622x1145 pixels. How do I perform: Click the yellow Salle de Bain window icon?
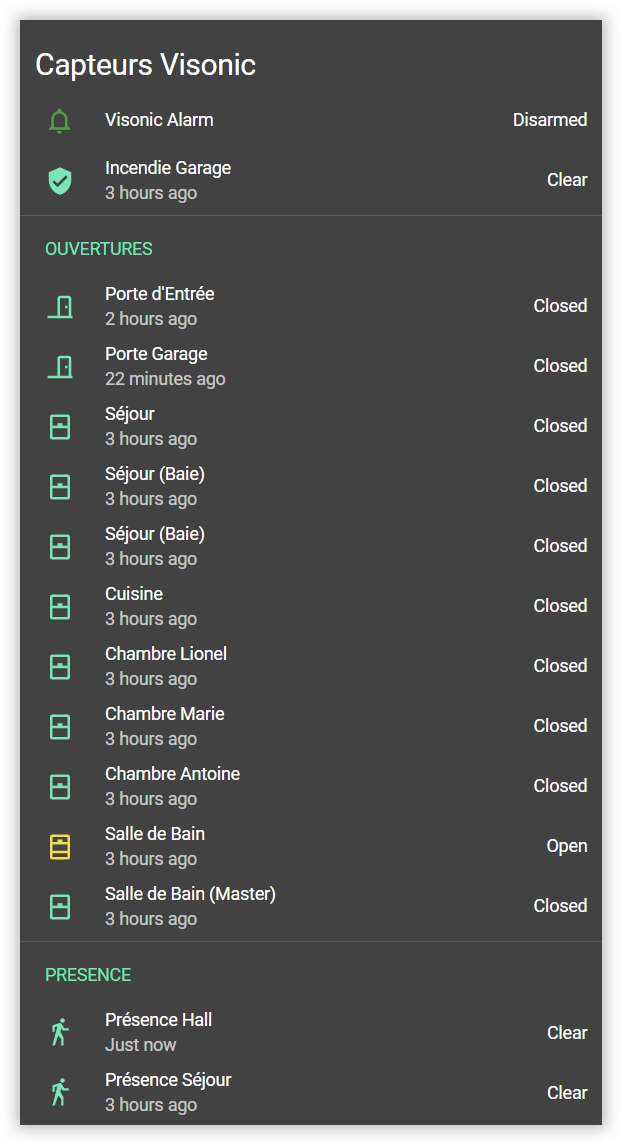(x=60, y=847)
